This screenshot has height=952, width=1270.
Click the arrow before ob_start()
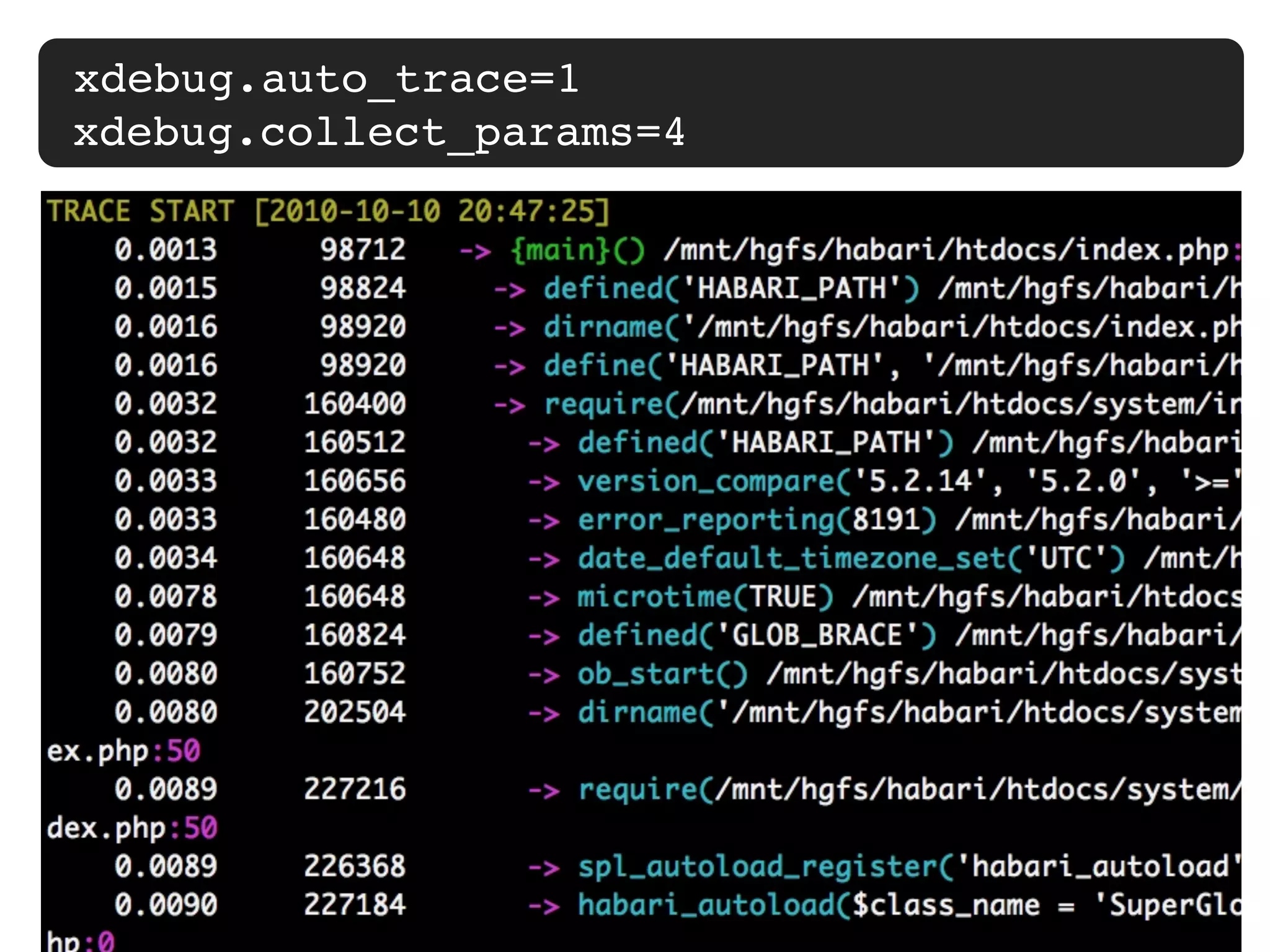[x=544, y=676]
